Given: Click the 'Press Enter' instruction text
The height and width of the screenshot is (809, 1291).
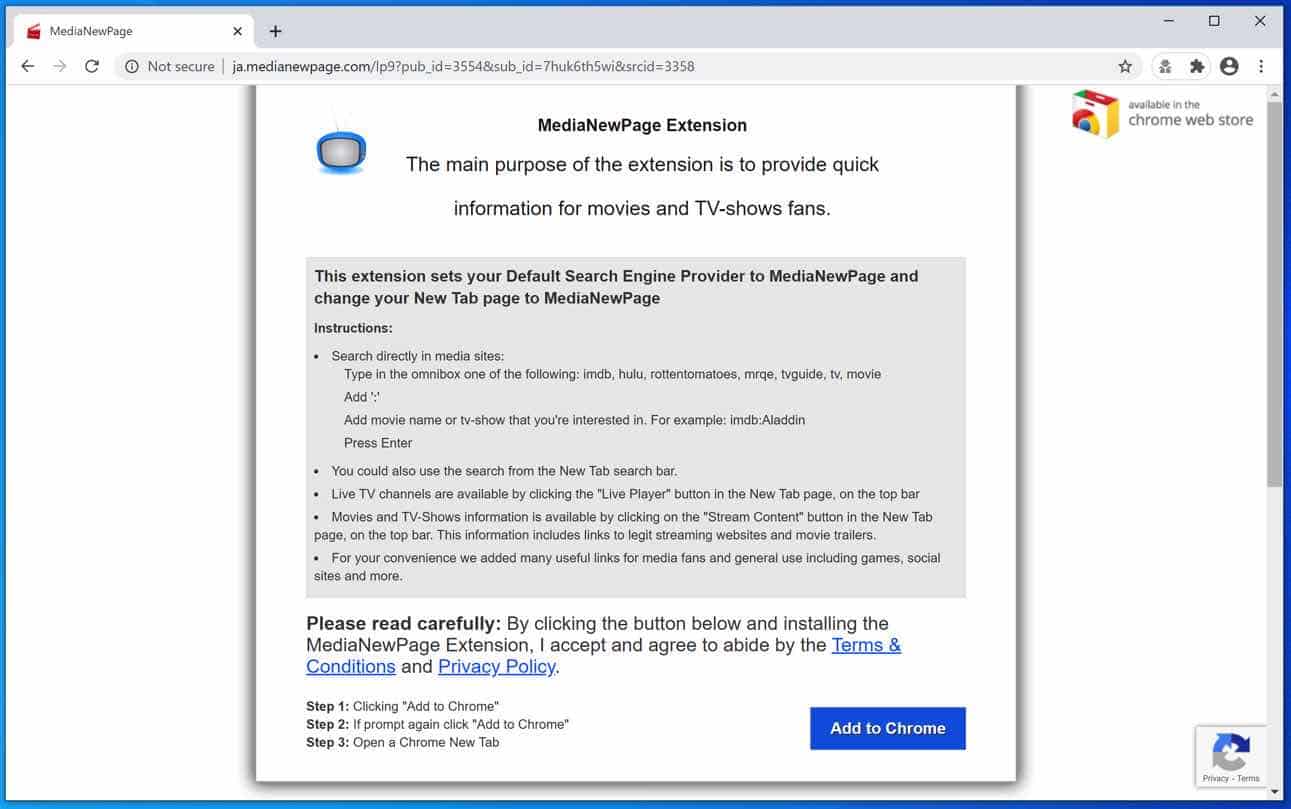Looking at the screenshot, I should 378,443.
